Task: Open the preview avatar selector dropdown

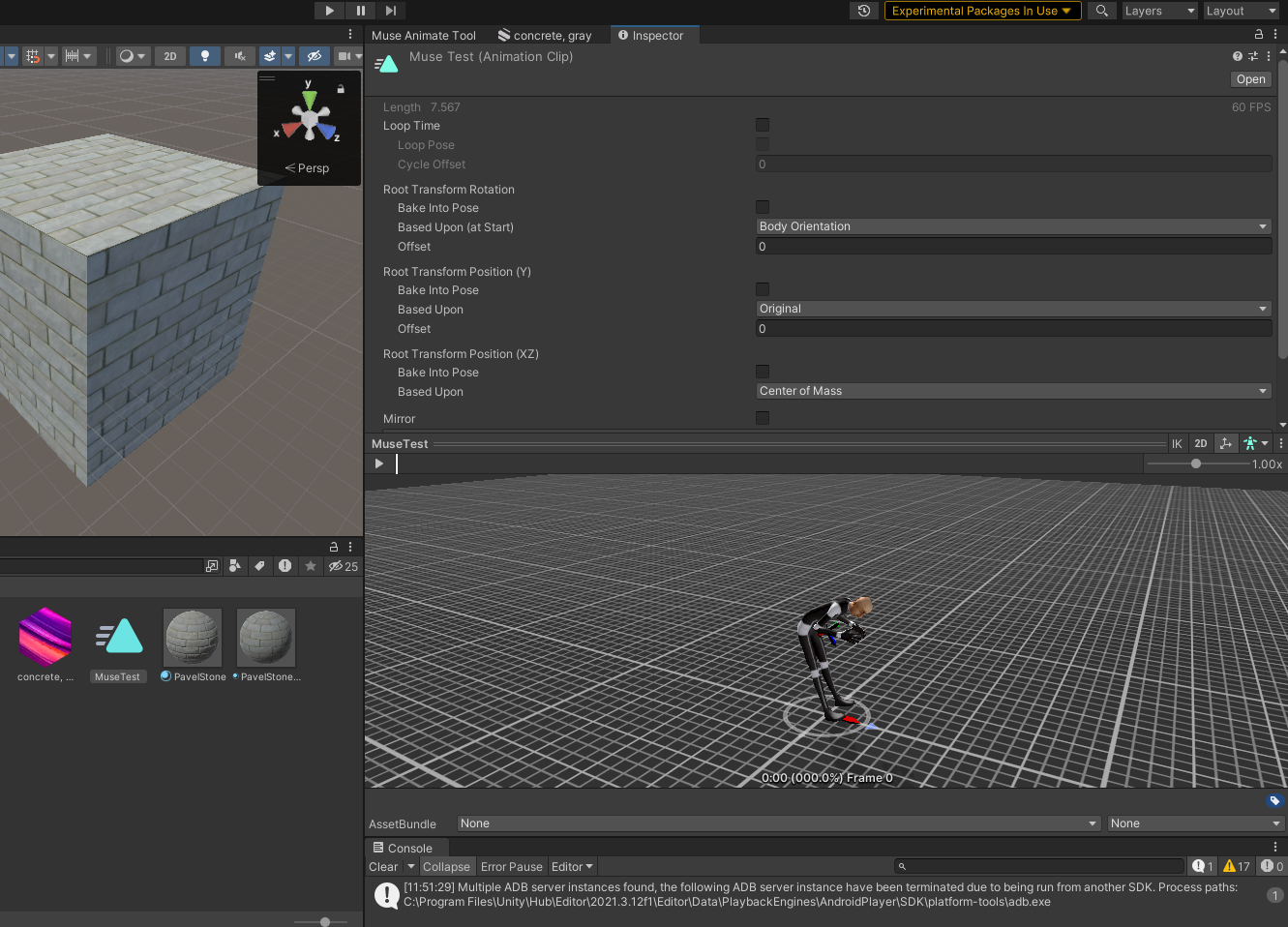Action: point(1256,444)
